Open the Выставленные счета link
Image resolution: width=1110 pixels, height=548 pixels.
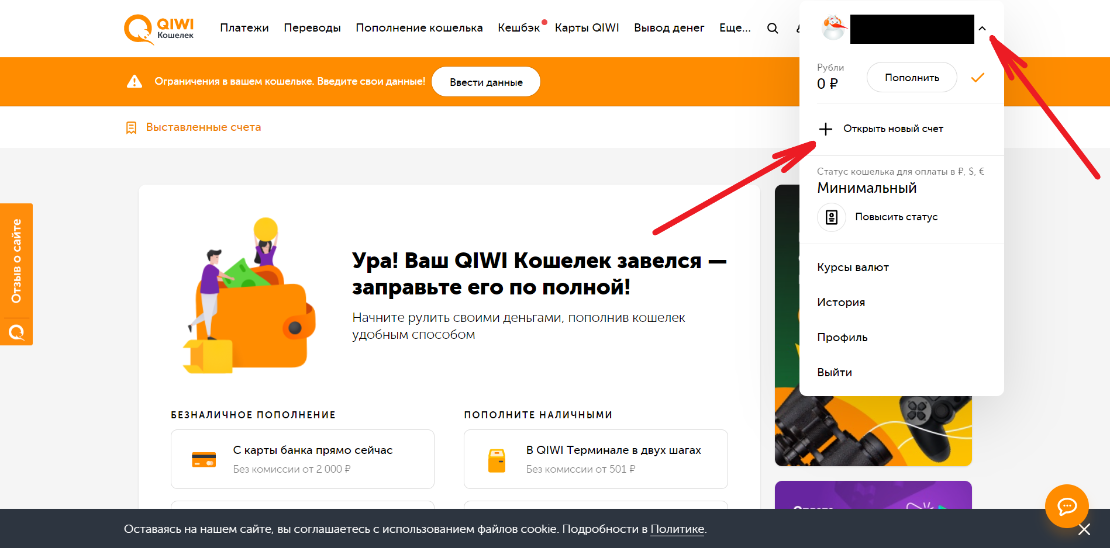(203, 128)
